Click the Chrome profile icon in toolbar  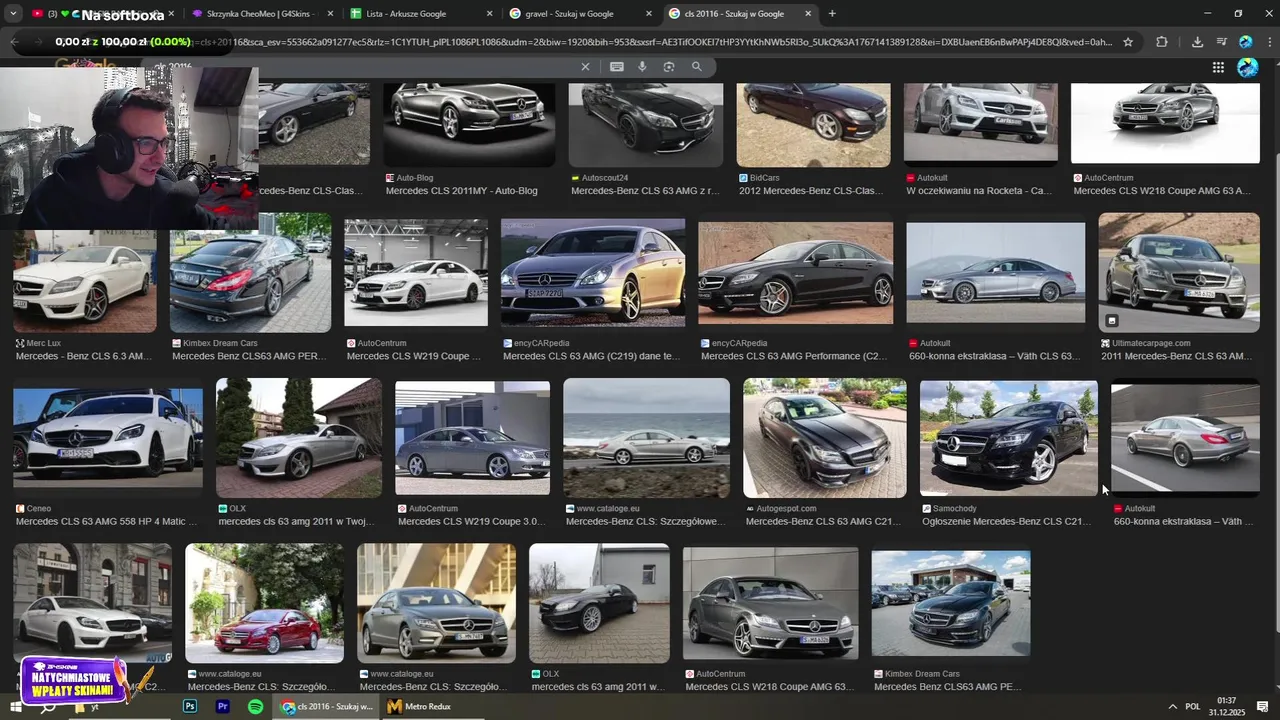[1246, 42]
